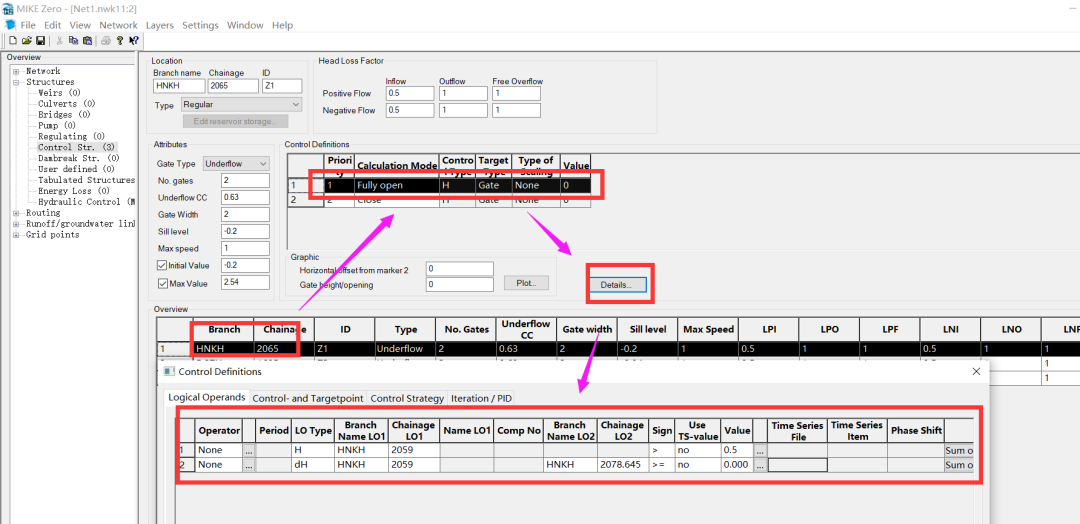The width and height of the screenshot is (1080, 524).
Task: Switch to the Iteration / PID tab
Action: (x=481, y=398)
